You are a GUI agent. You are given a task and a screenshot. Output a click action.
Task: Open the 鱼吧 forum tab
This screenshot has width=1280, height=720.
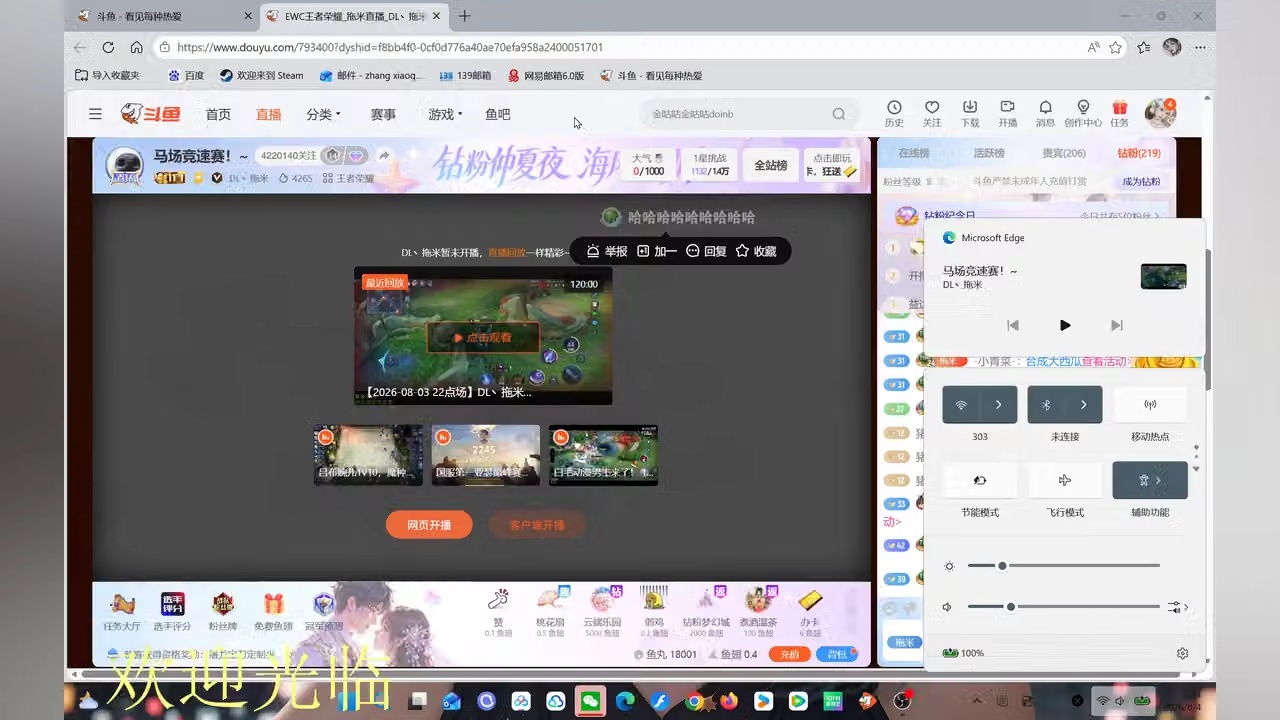click(498, 114)
